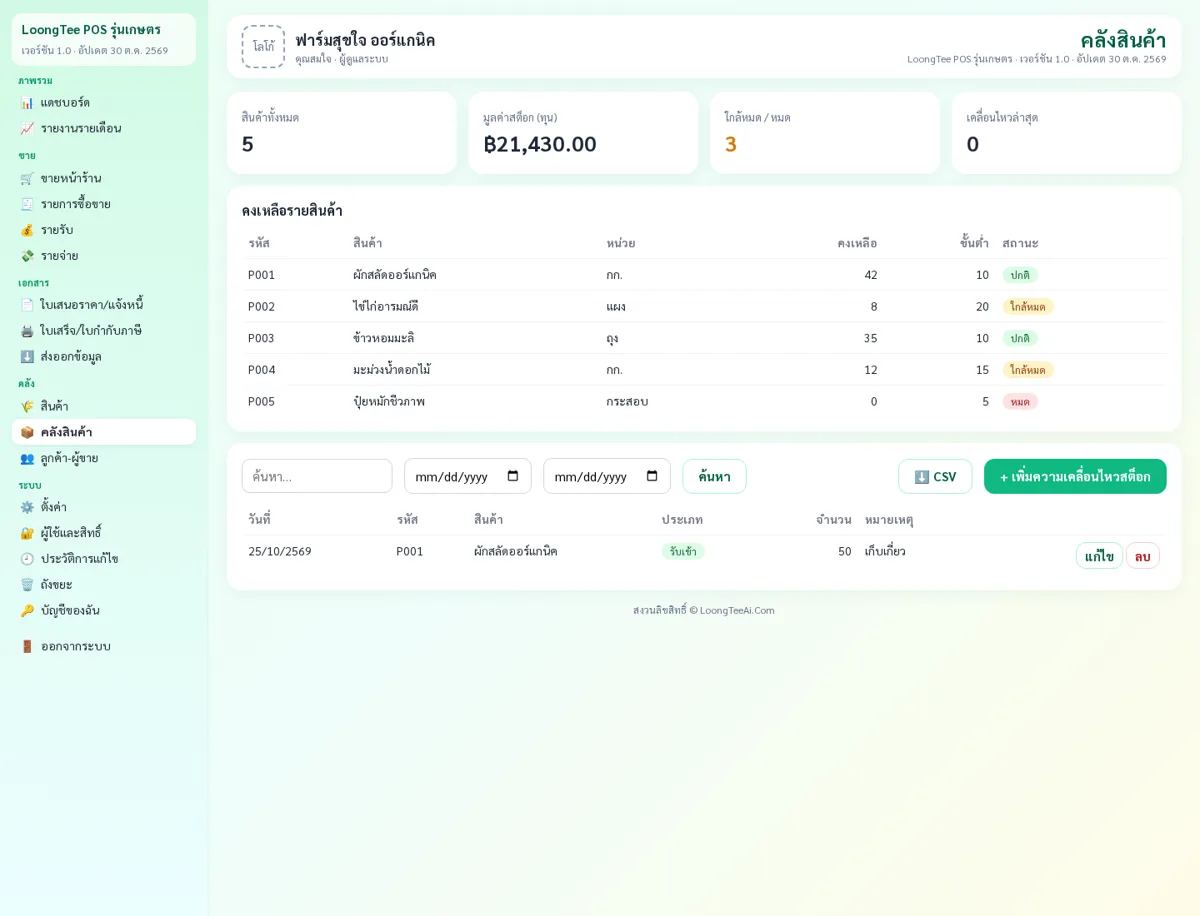Click the movement date 25/10/2569
This screenshot has width=1200, height=916.
pyautogui.click(x=280, y=551)
